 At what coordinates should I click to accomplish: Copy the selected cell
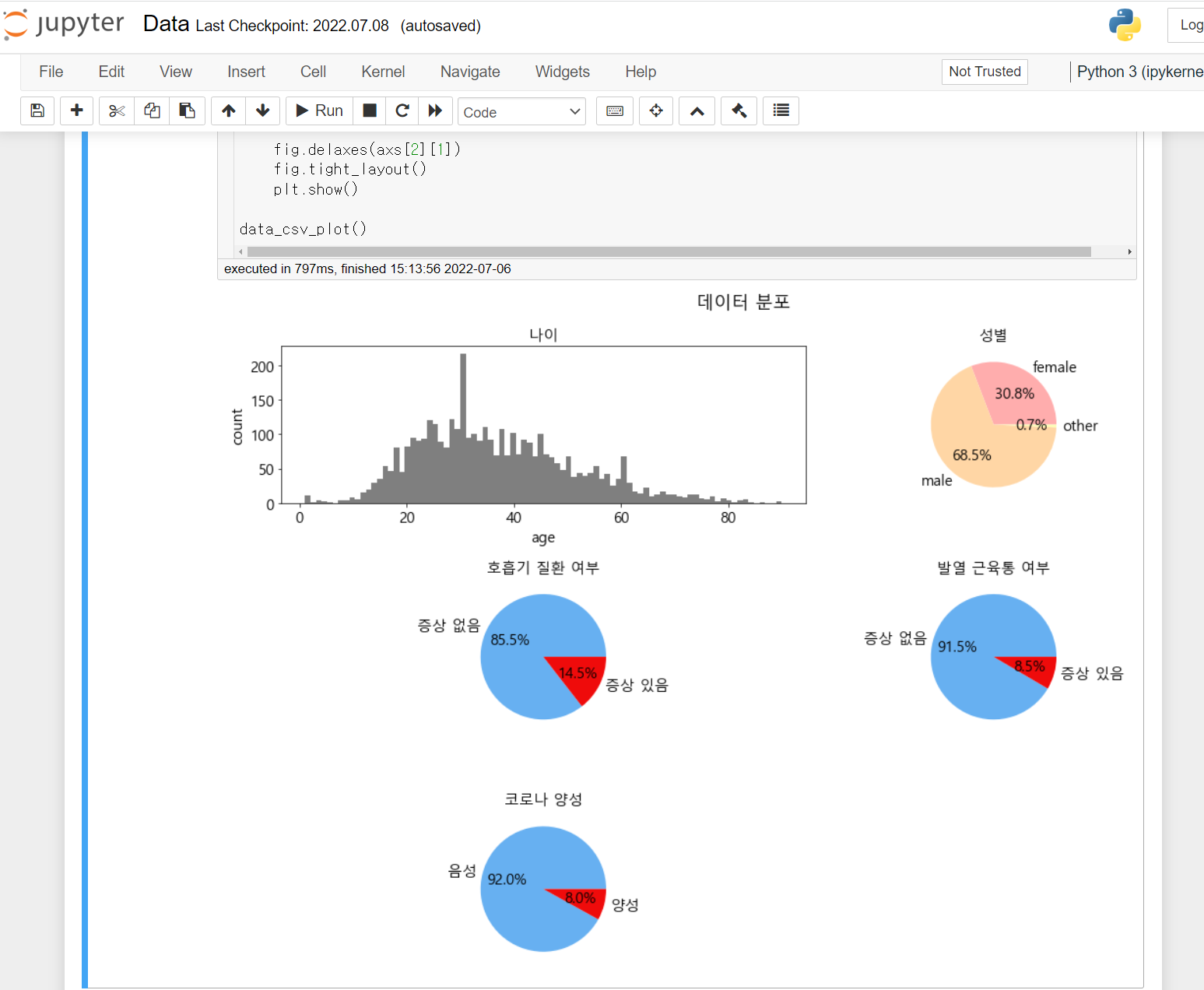152,111
